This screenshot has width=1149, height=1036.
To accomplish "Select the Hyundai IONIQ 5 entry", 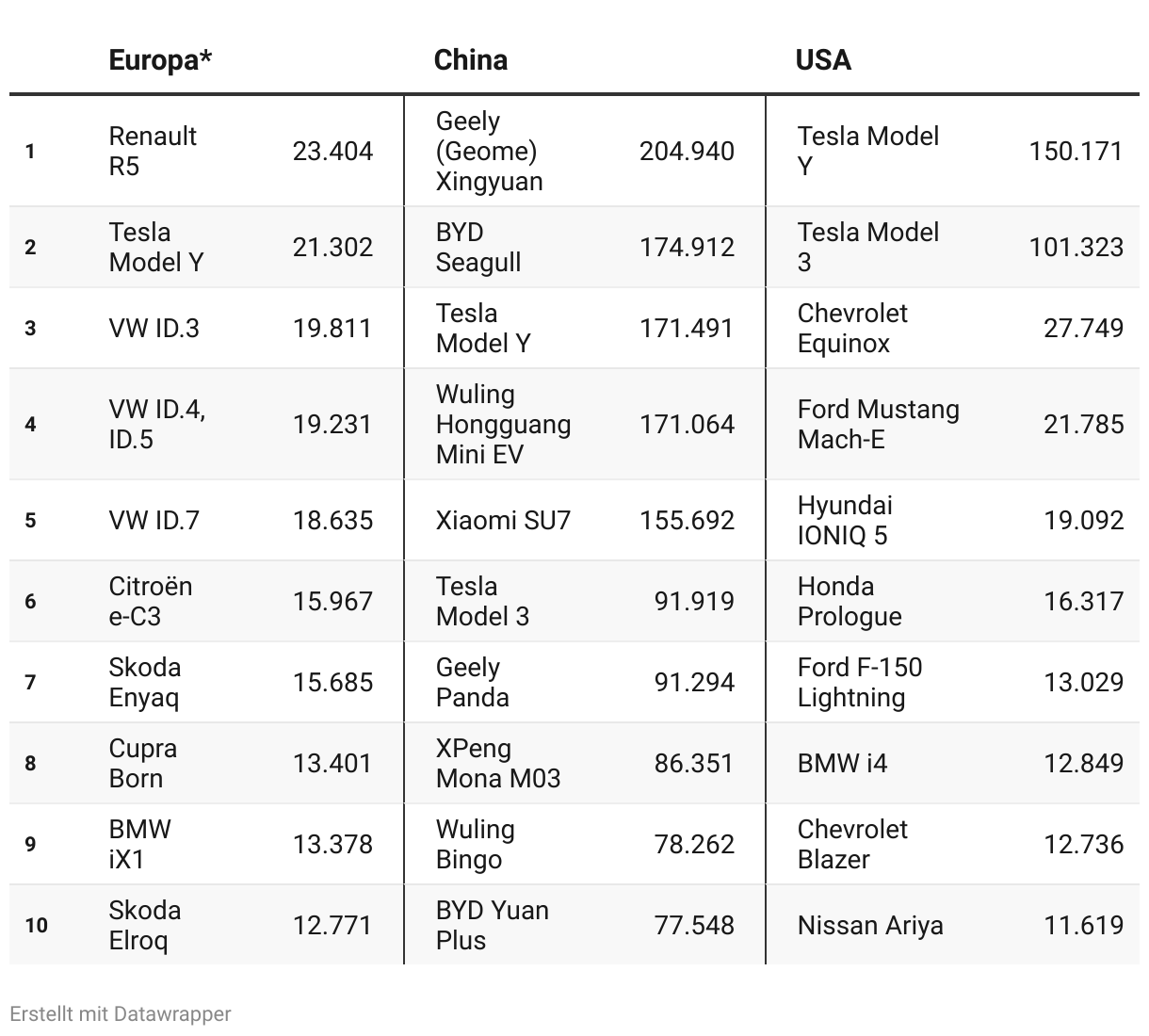I will coord(844,520).
